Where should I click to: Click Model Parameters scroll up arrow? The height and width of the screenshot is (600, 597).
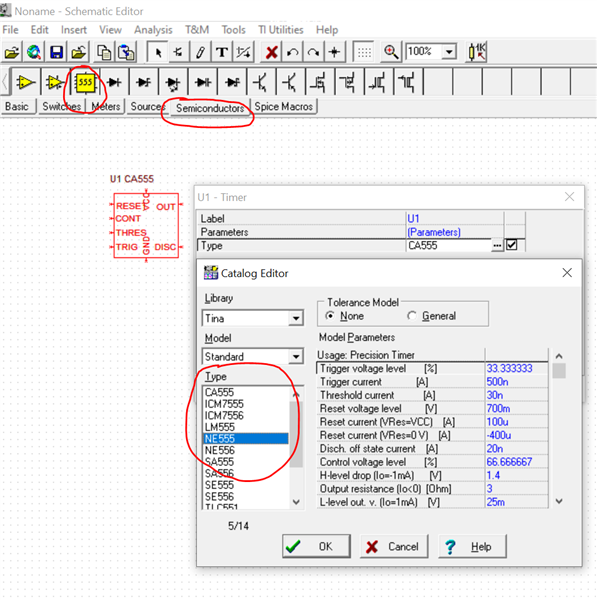point(559,356)
